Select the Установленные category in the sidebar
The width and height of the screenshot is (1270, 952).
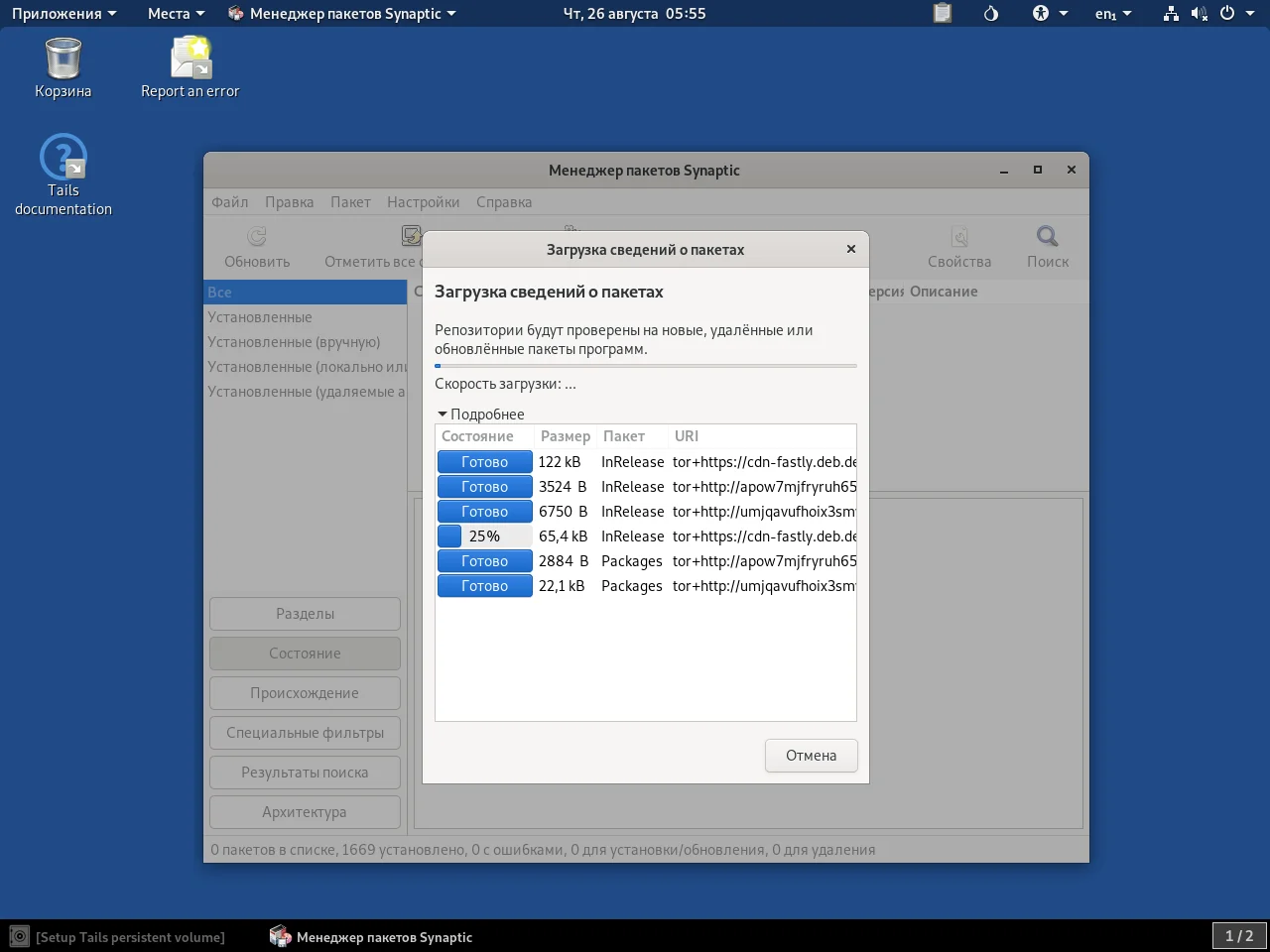[x=306, y=317]
